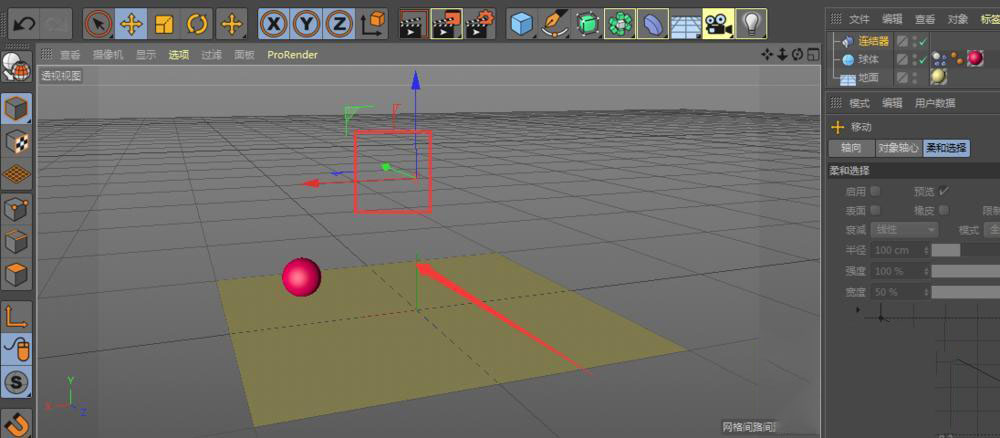Open the 选项 viewport menu
The height and width of the screenshot is (438, 1000).
point(178,55)
